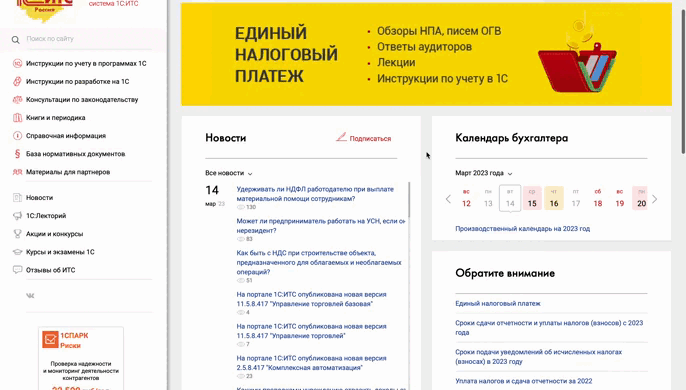Select day 15 in accountant calendar
The height and width of the screenshot is (390, 686).
[x=532, y=198]
